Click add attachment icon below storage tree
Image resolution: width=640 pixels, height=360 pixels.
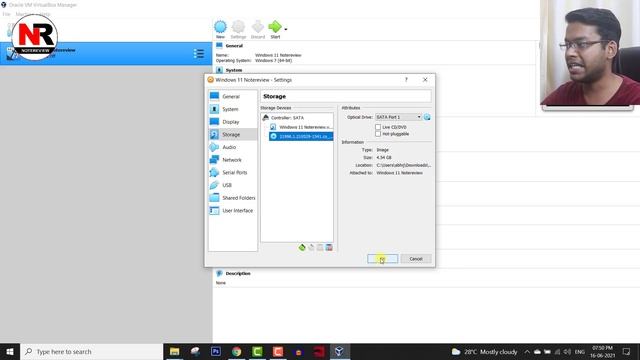320,247
